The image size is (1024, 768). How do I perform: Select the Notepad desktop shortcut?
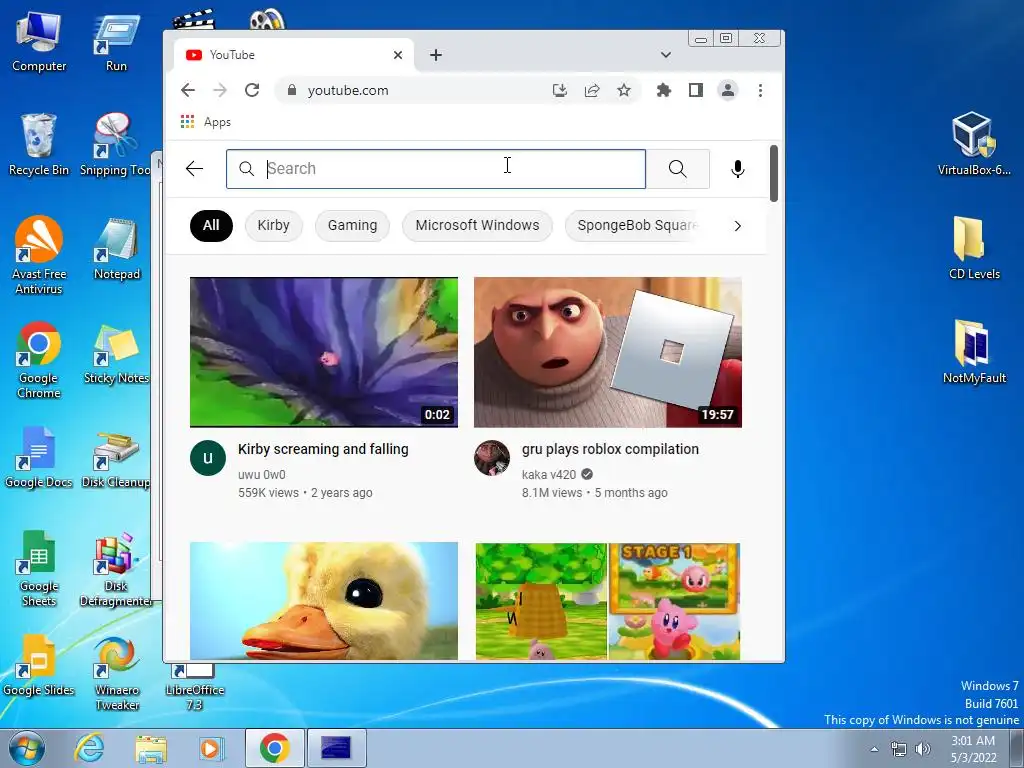[x=117, y=249]
